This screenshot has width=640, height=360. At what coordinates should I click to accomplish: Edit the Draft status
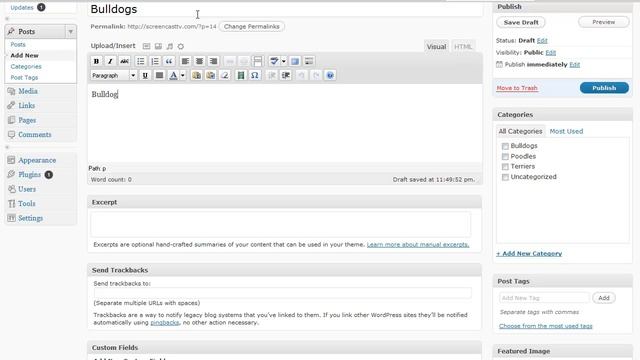point(542,40)
